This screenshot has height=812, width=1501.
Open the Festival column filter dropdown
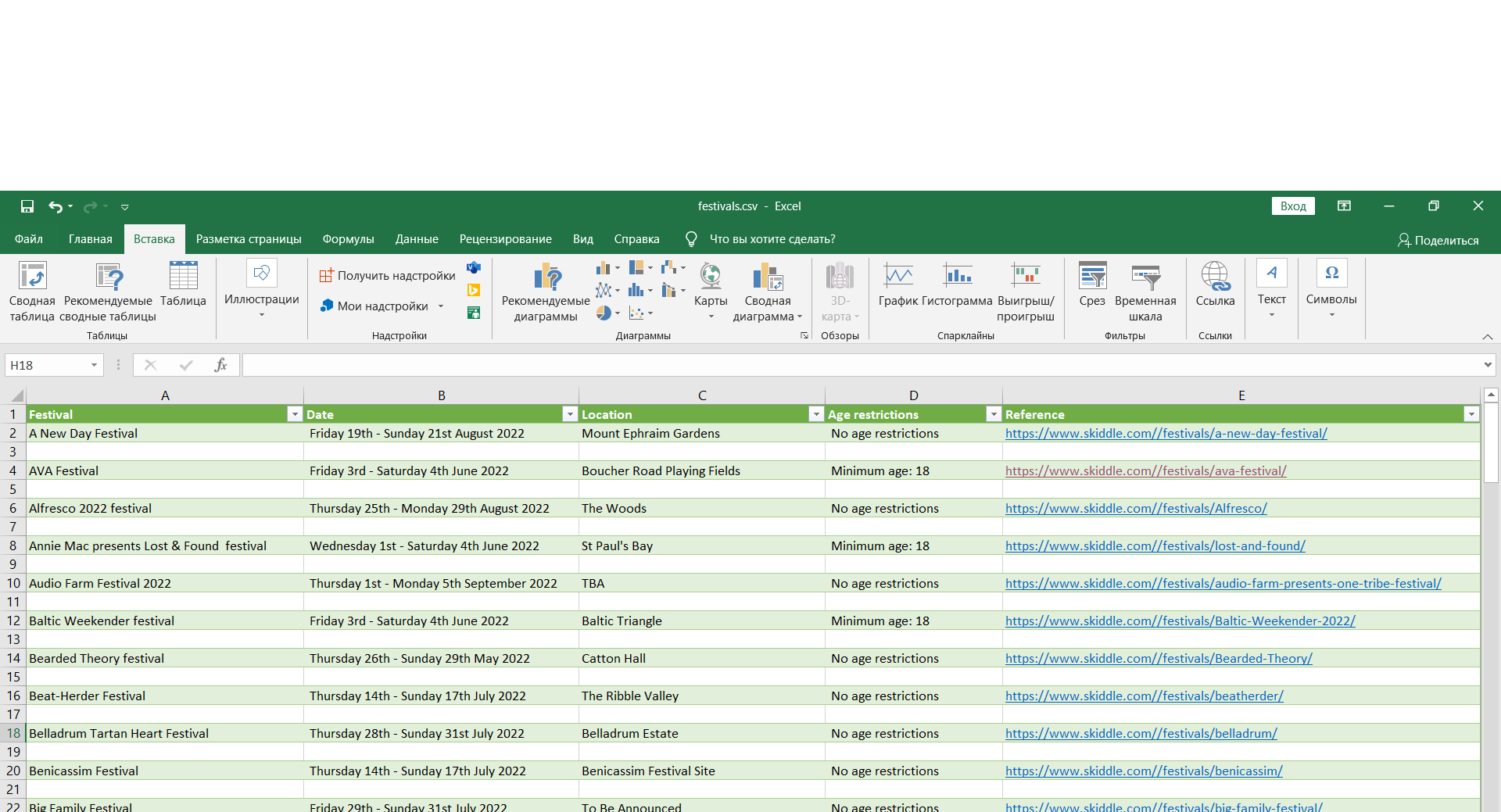[x=295, y=414]
